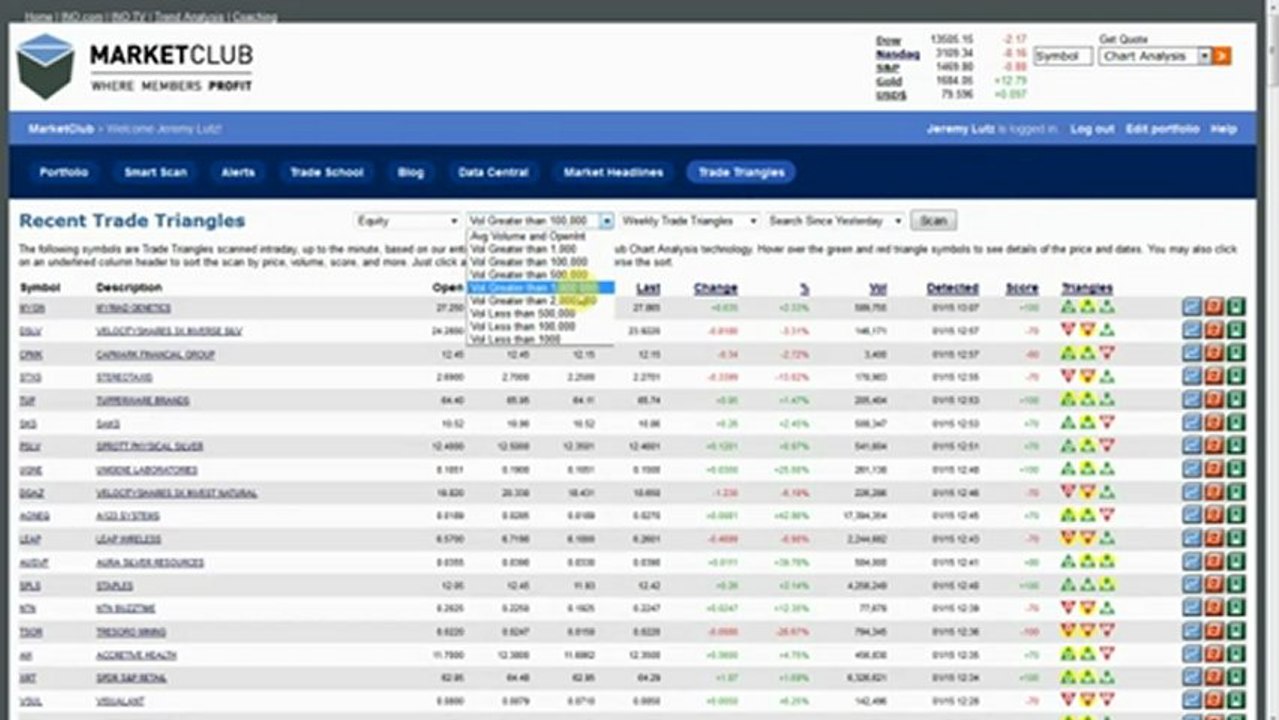Click first trade triangle in Myriad Genetics row

coord(1069,308)
